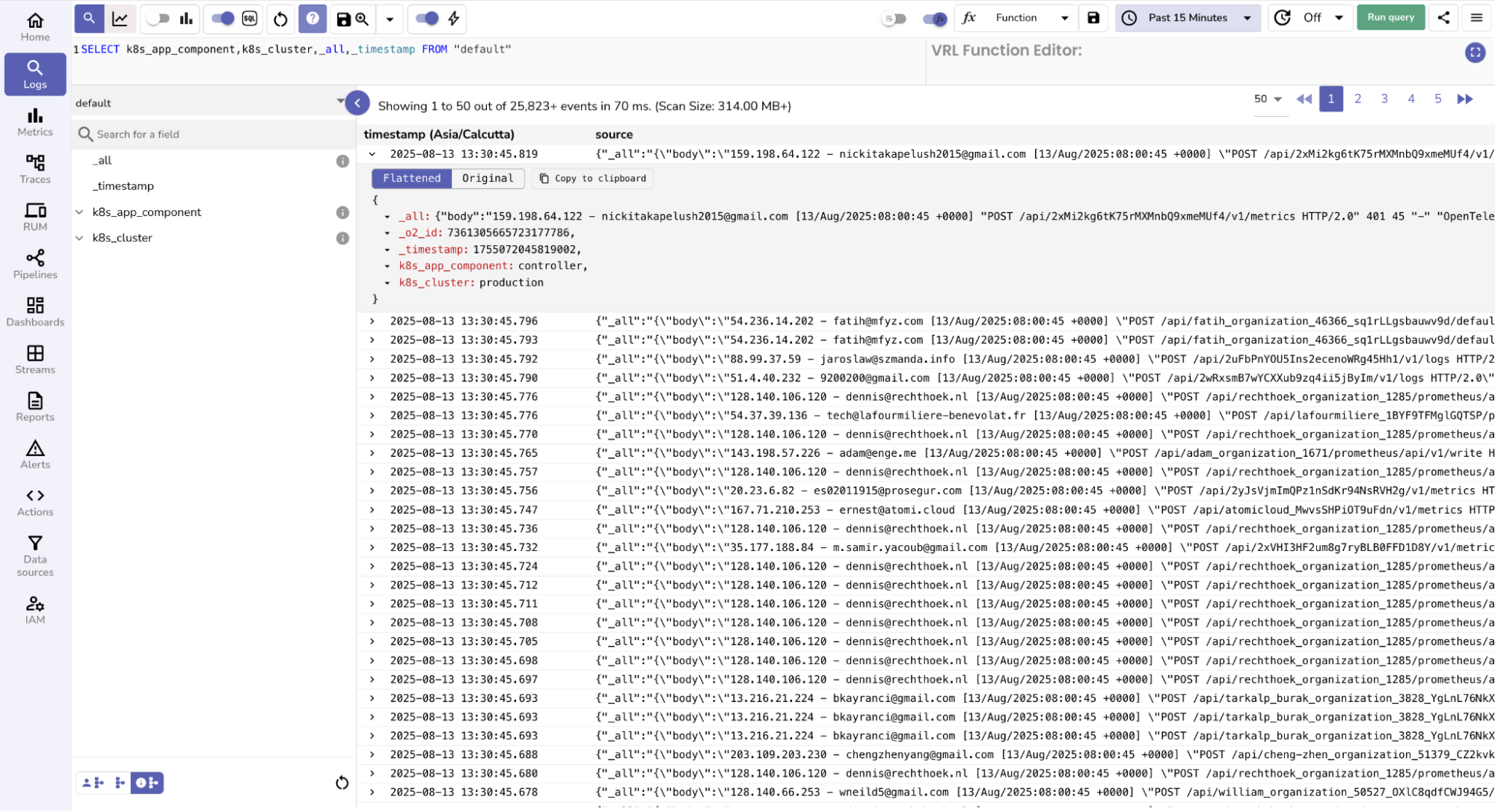Viewport: 1495px width, 812px height.
Task: Switch to Original log view tab
Action: [x=487, y=178]
